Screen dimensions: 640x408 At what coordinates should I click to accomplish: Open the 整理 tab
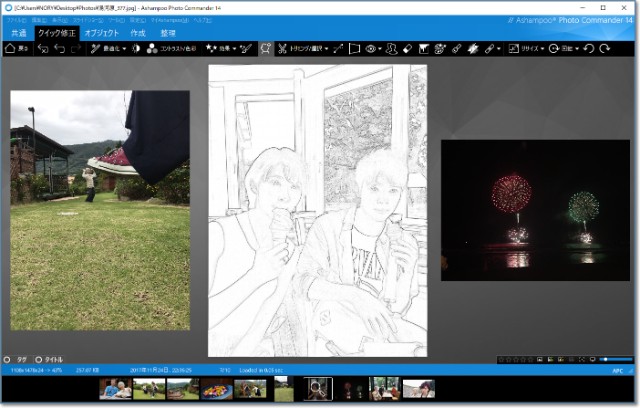[167, 33]
